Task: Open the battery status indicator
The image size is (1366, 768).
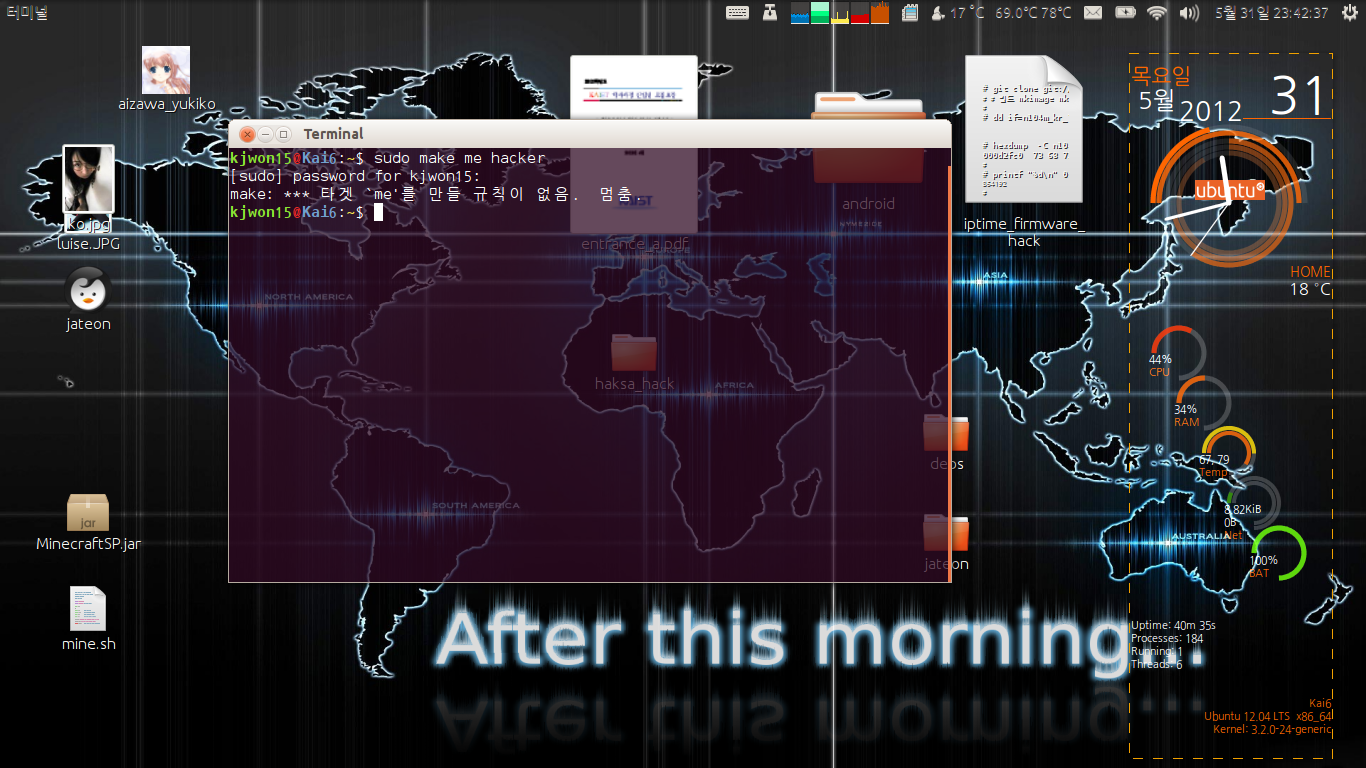Action: click(x=1125, y=13)
